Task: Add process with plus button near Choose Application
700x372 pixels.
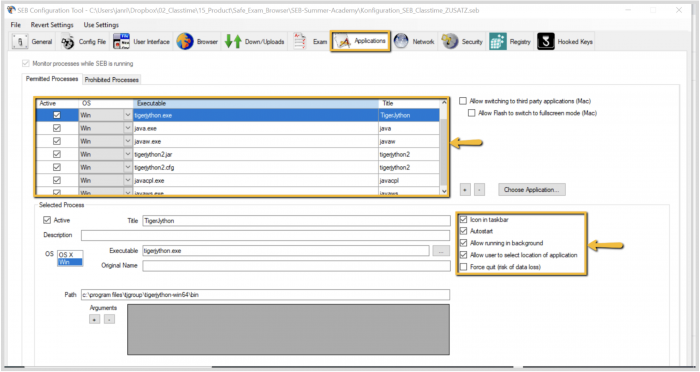Action: (x=465, y=190)
